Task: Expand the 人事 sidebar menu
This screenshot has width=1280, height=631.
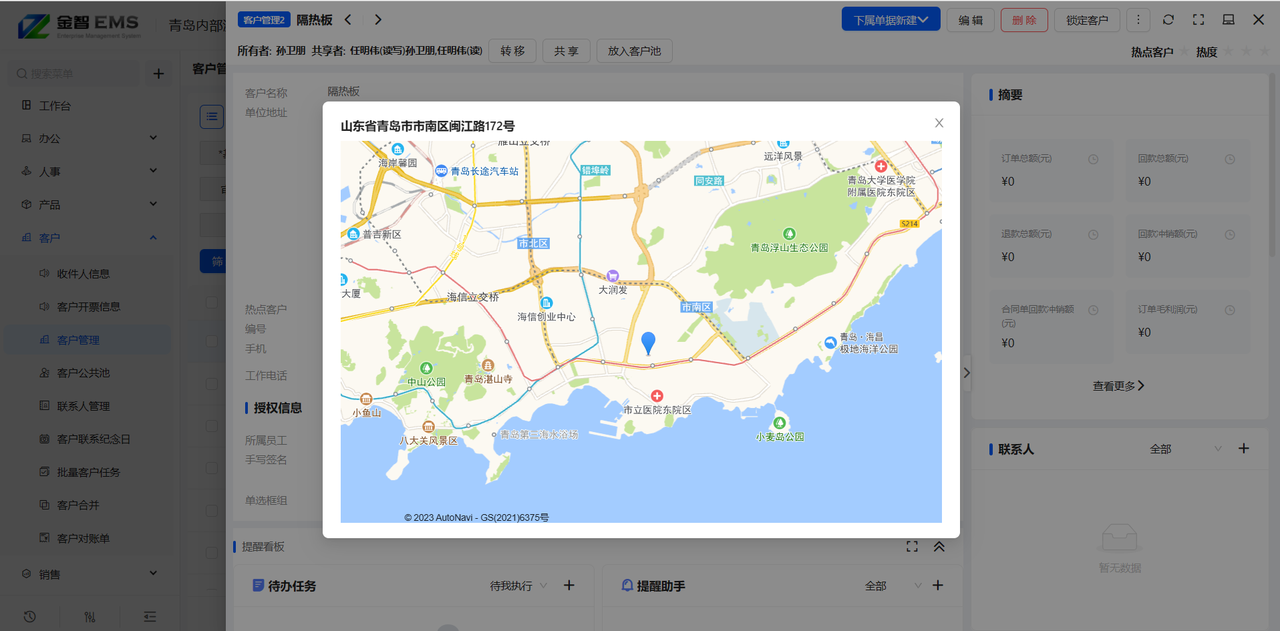Action: [90, 171]
